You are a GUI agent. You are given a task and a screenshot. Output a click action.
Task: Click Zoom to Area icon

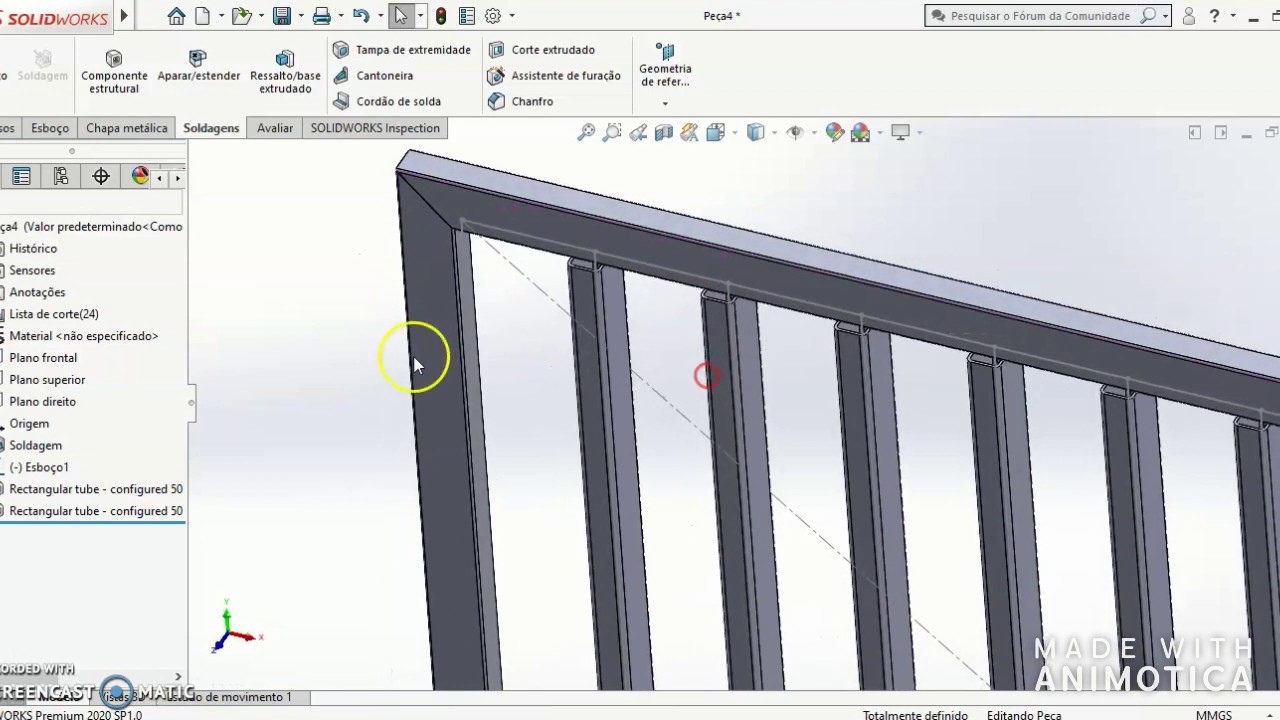[612, 132]
